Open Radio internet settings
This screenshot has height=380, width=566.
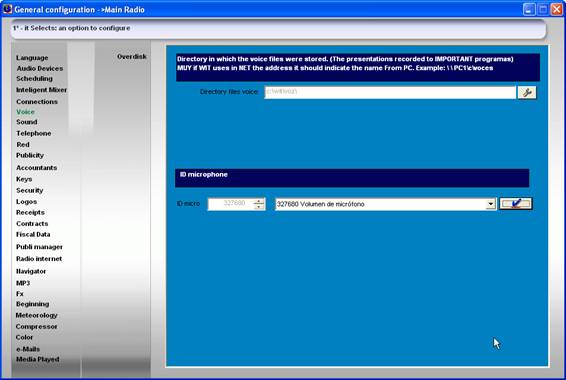(39, 259)
